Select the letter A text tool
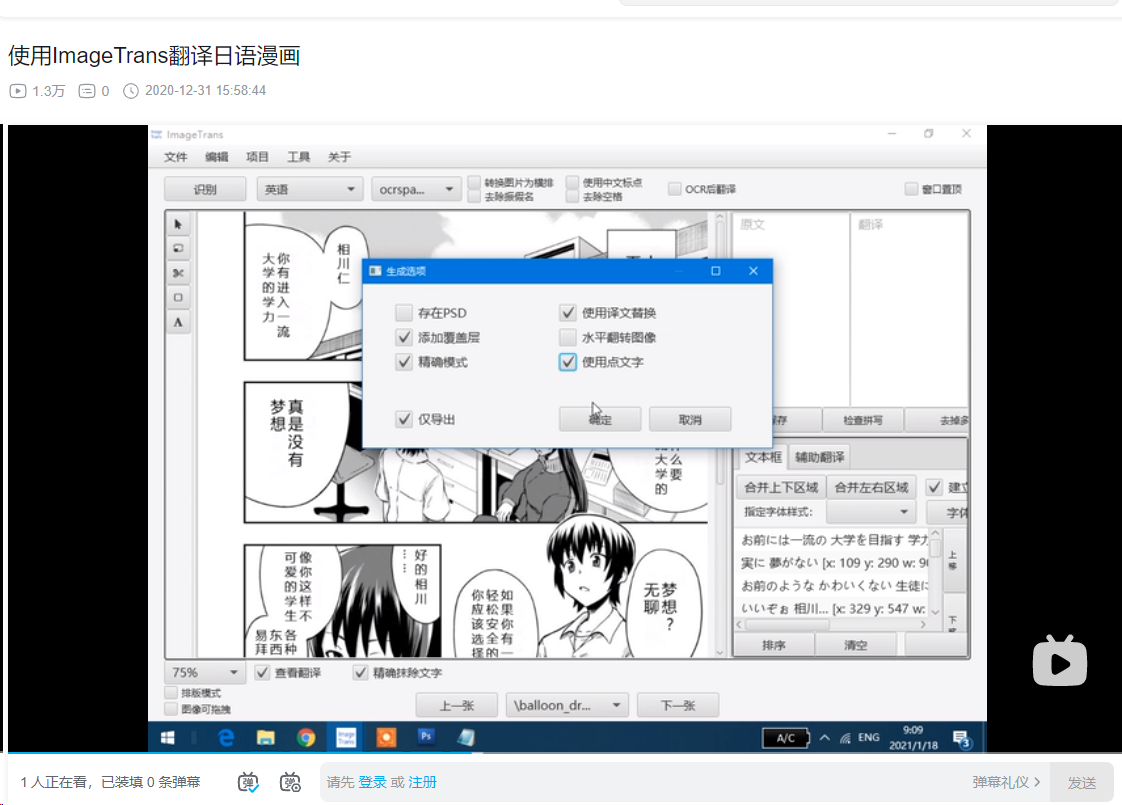The image size is (1122, 805). [178, 322]
